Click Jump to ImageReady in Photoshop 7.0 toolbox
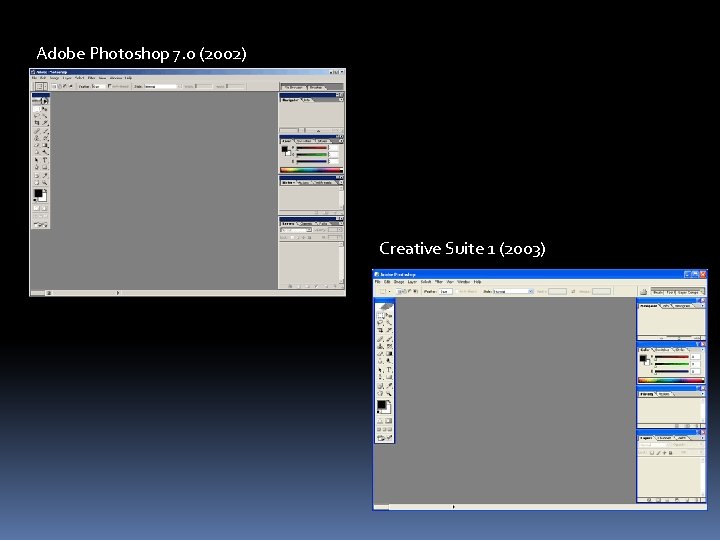Image resolution: width=720 pixels, height=540 pixels. pyautogui.click(x=40, y=225)
